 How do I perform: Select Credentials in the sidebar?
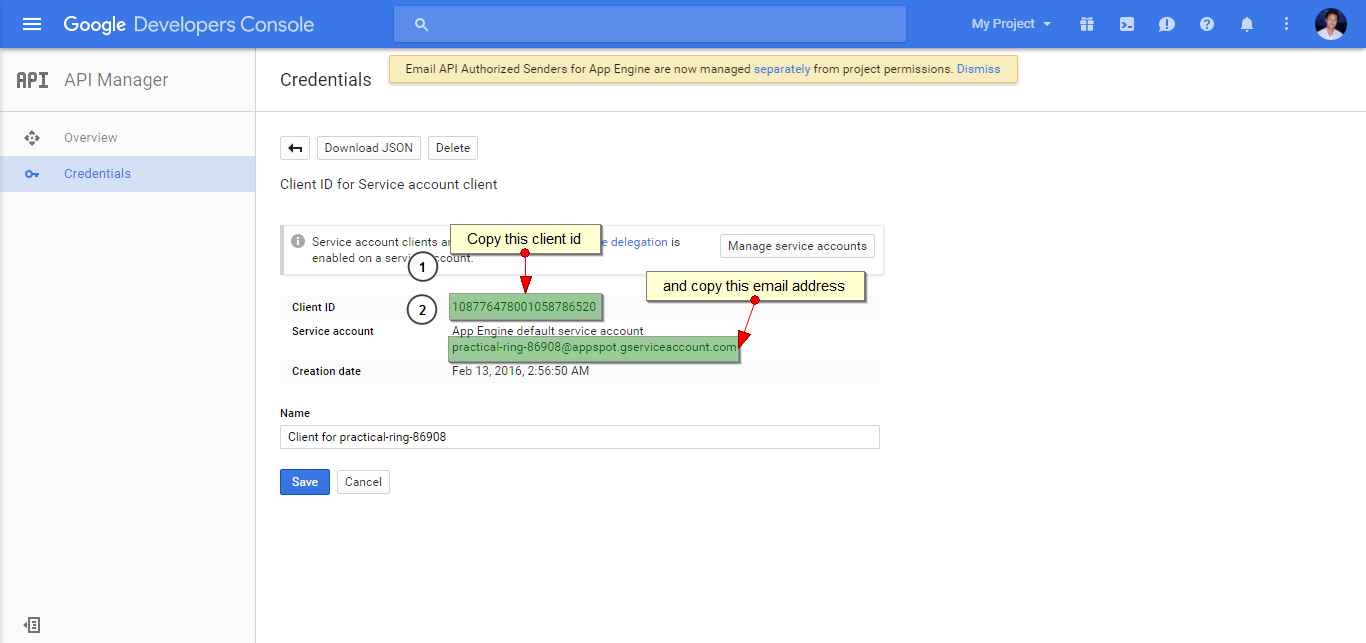click(x=128, y=174)
